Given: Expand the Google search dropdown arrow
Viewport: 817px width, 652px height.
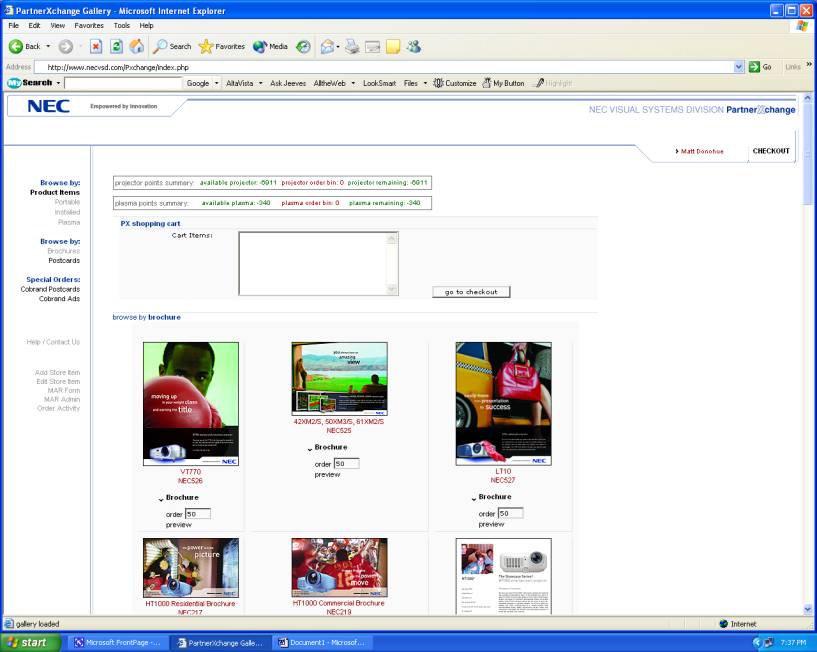Looking at the screenshot, I should [216, 83].
